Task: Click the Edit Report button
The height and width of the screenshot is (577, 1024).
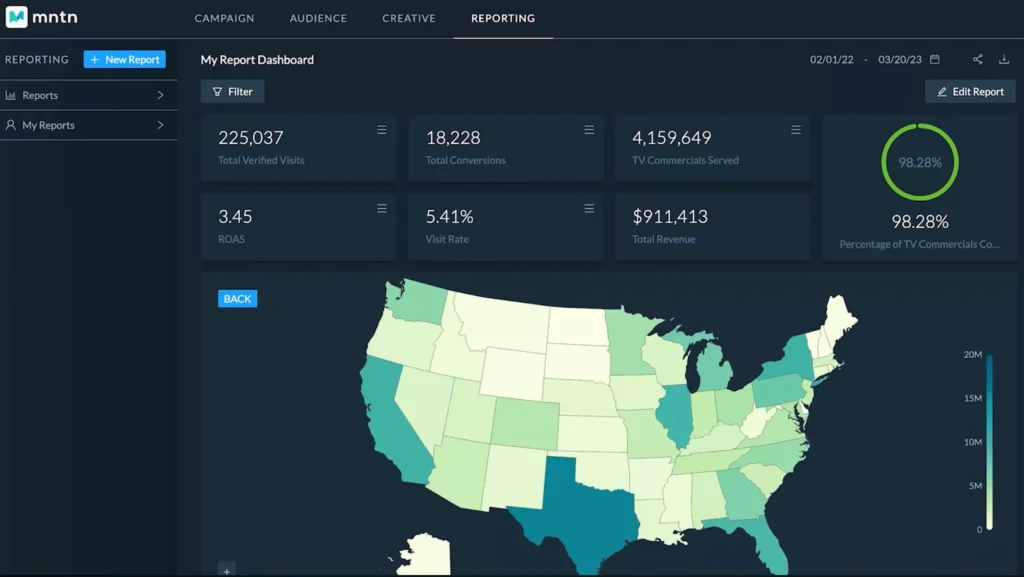Action: click(969, 92)
